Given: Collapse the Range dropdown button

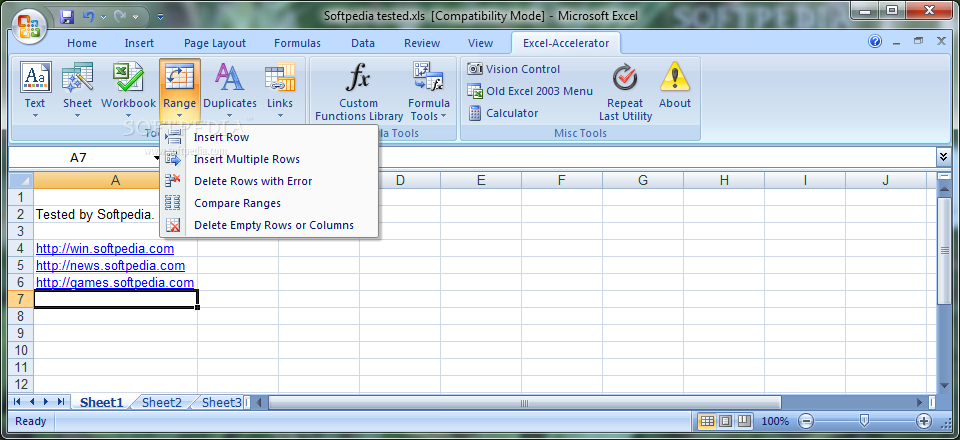Looking at the screenshot, I should [179, 90].
